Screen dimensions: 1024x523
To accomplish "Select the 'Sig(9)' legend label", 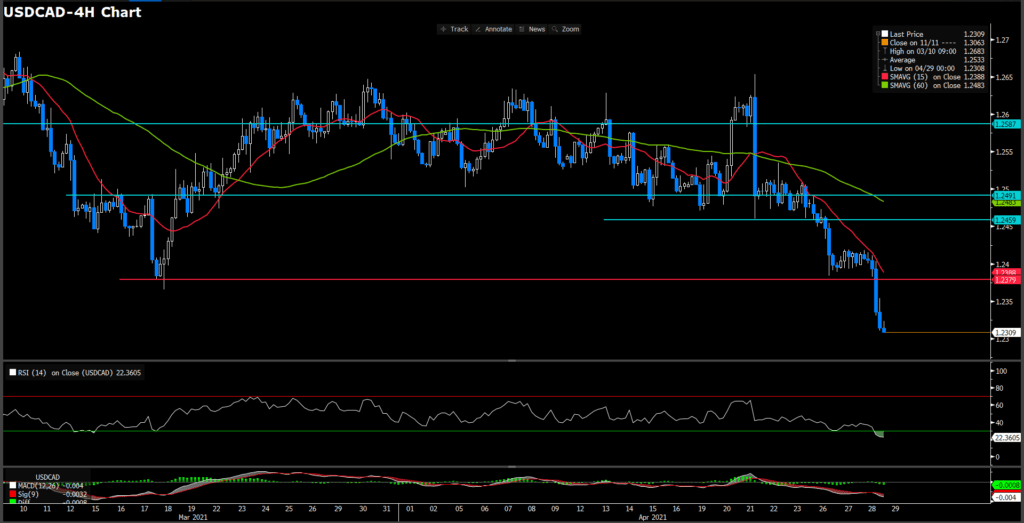I will (28, 494).
